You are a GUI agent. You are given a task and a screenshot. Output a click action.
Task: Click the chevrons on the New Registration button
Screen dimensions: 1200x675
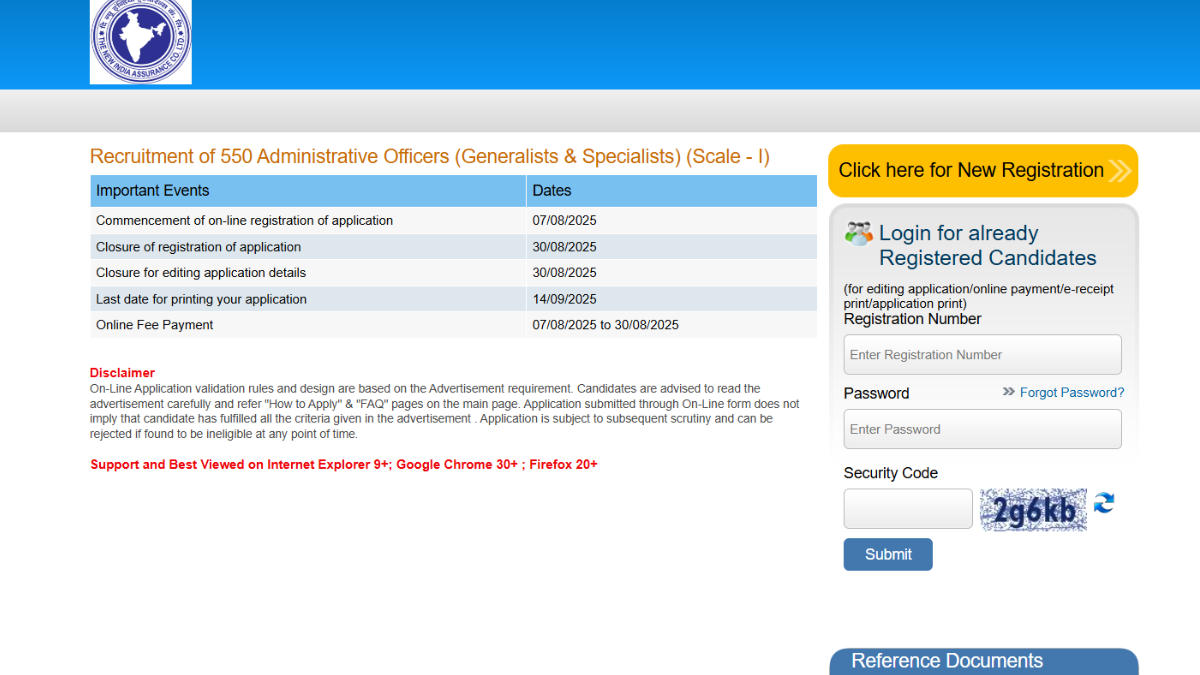[1119, 171]
